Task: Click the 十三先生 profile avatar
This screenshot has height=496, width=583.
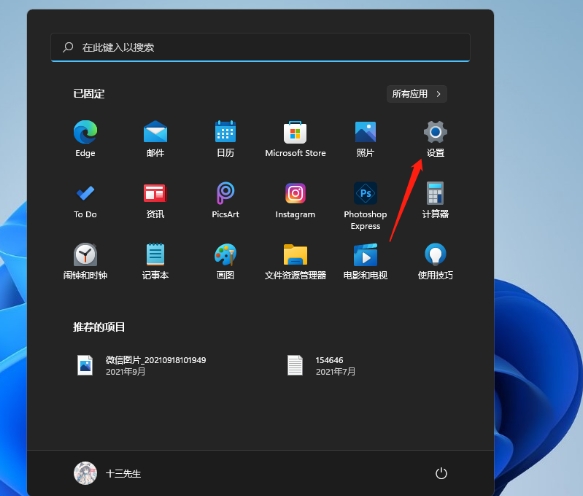Action: pyautogui.click(x=85, y=473)
